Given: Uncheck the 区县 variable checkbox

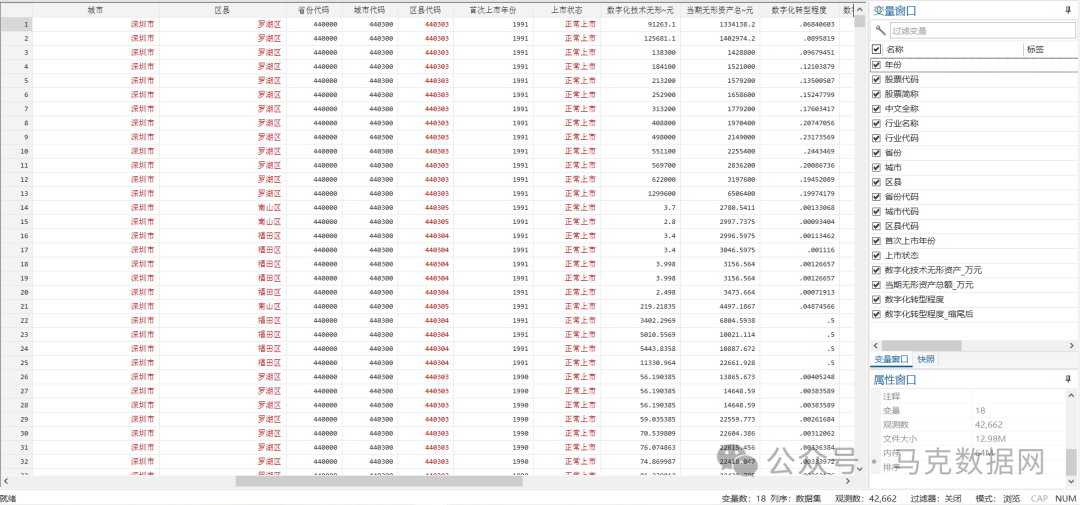Looking at the screenshot, I should pyautogui.click(x=877, y=182).
